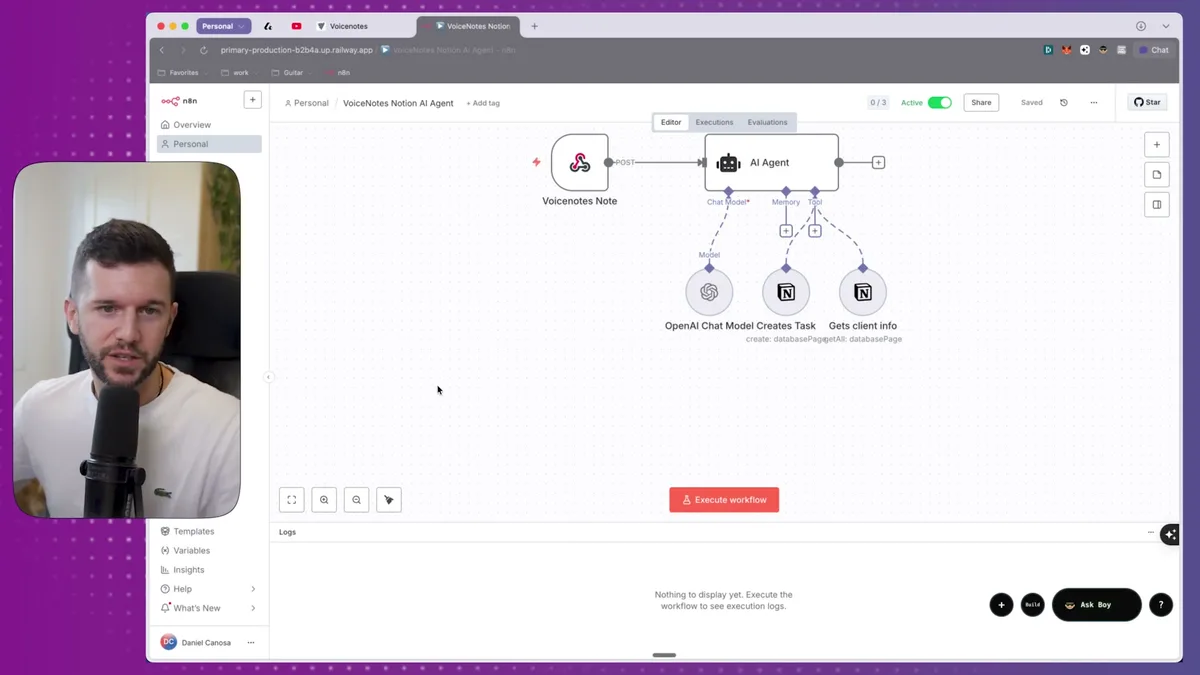The height and width of the screenshot is (675, 1200).
Task: Click the Share button
Action: pyautogui.click(x=980, y=102)
